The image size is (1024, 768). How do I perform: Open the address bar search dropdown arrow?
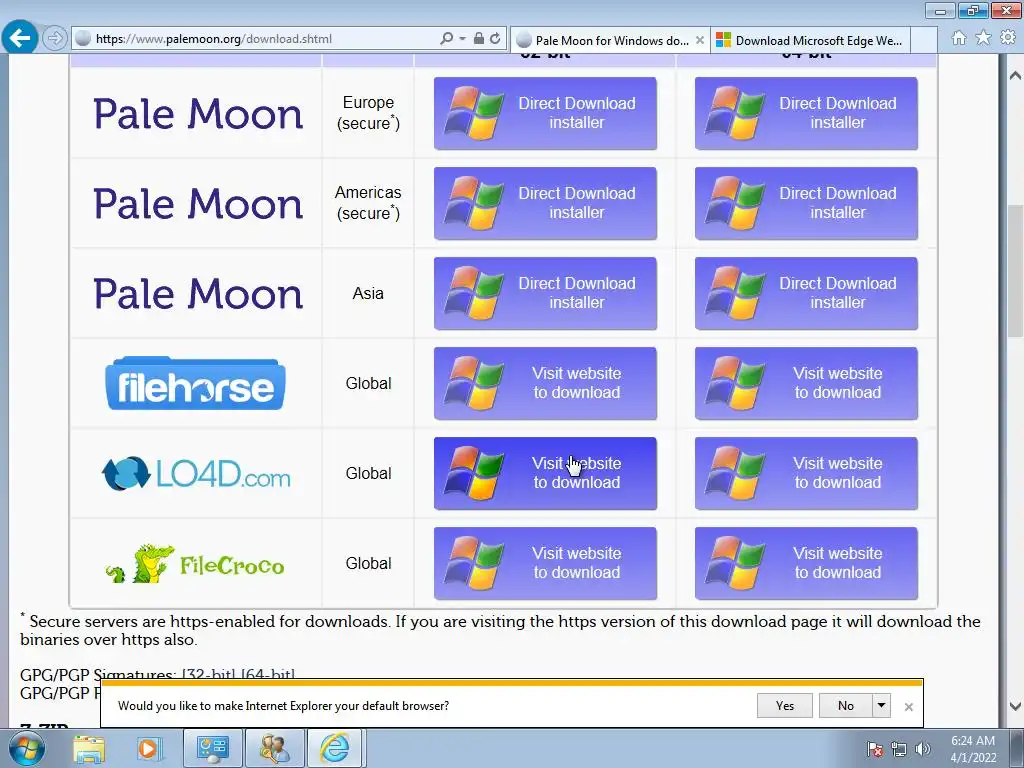[x=462, y=39]
